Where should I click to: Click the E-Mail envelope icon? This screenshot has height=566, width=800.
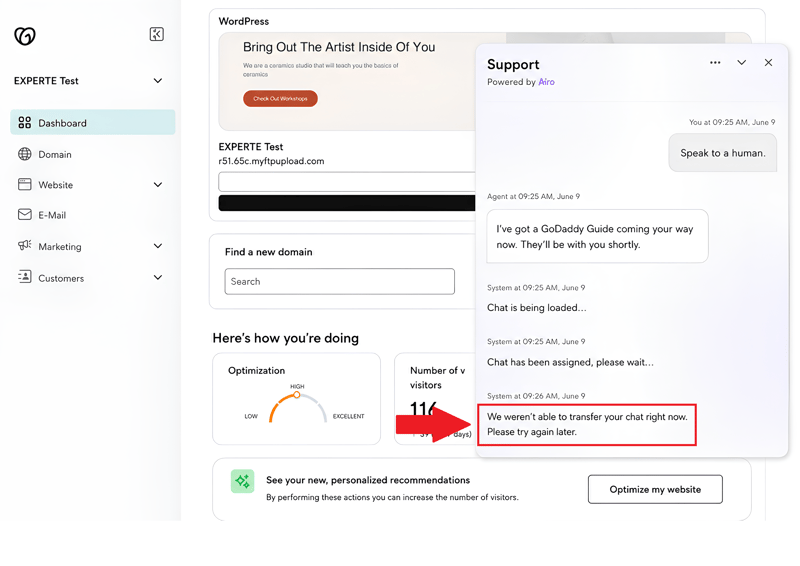coord(24,214)
